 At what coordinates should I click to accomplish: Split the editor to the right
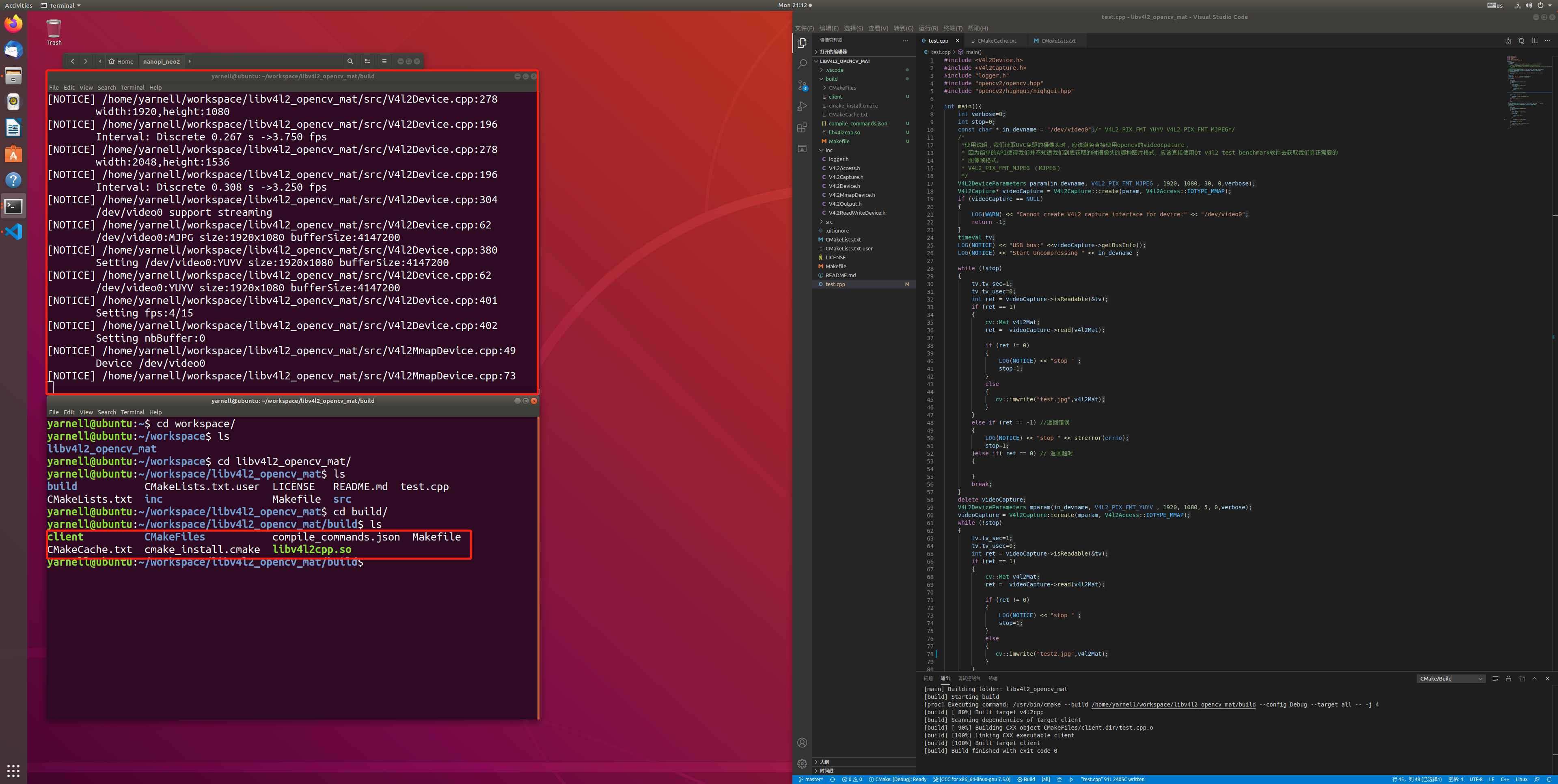click(x=1534, y=41)
